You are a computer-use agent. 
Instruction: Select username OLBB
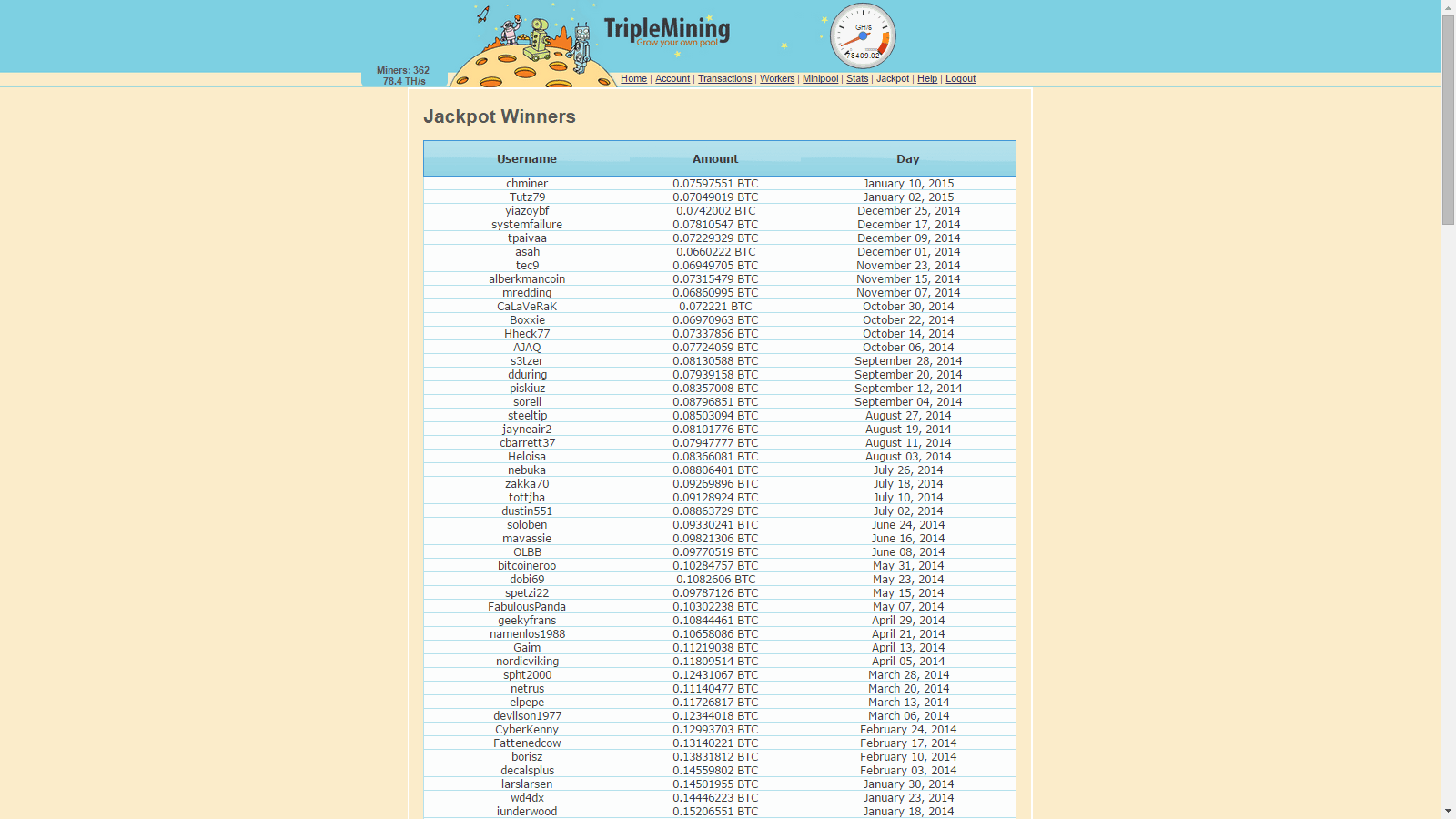click(x=527, y=552)
